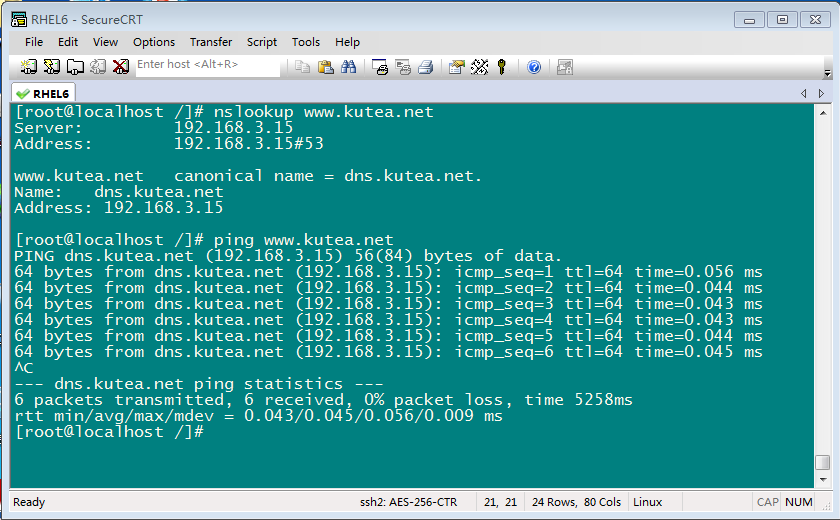Screen dimensions: 840x520
Task: Click the Disconnect red X icon
Action: click(x=121, y=67)
